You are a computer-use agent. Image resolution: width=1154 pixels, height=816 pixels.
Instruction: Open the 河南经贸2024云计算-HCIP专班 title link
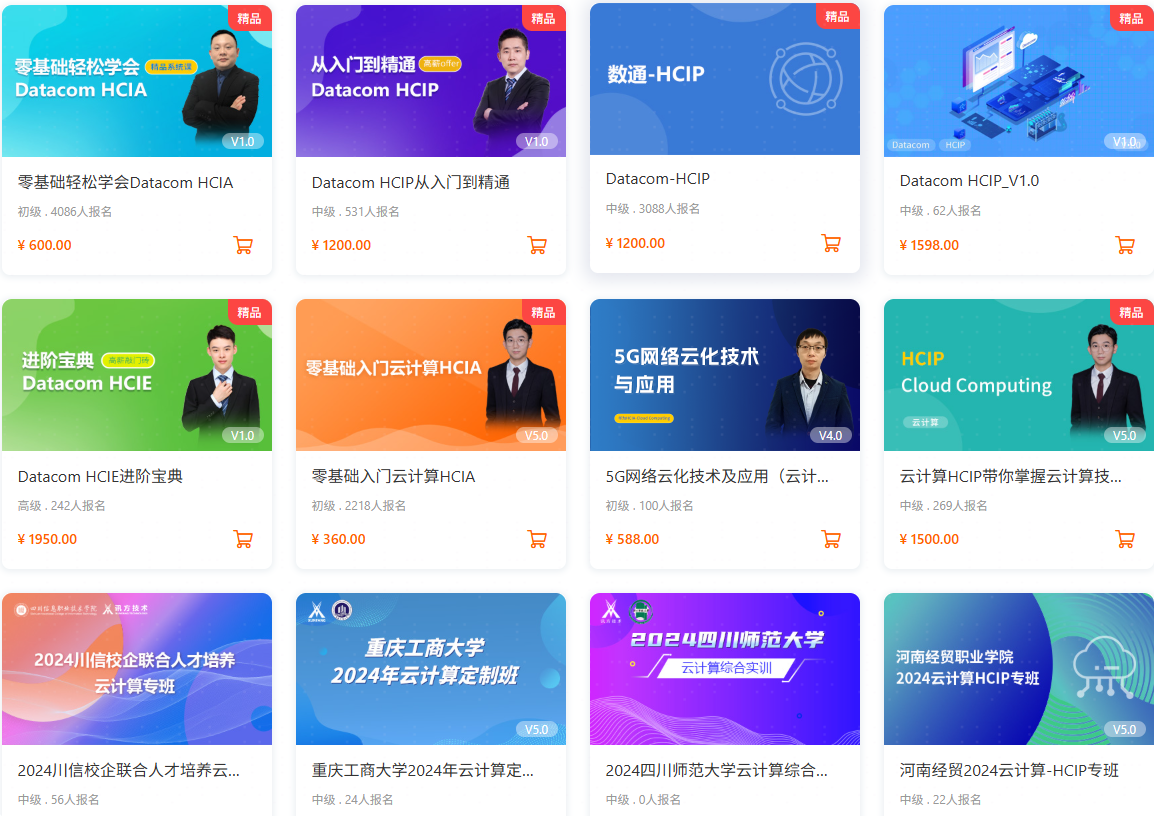coord(1009,770)
